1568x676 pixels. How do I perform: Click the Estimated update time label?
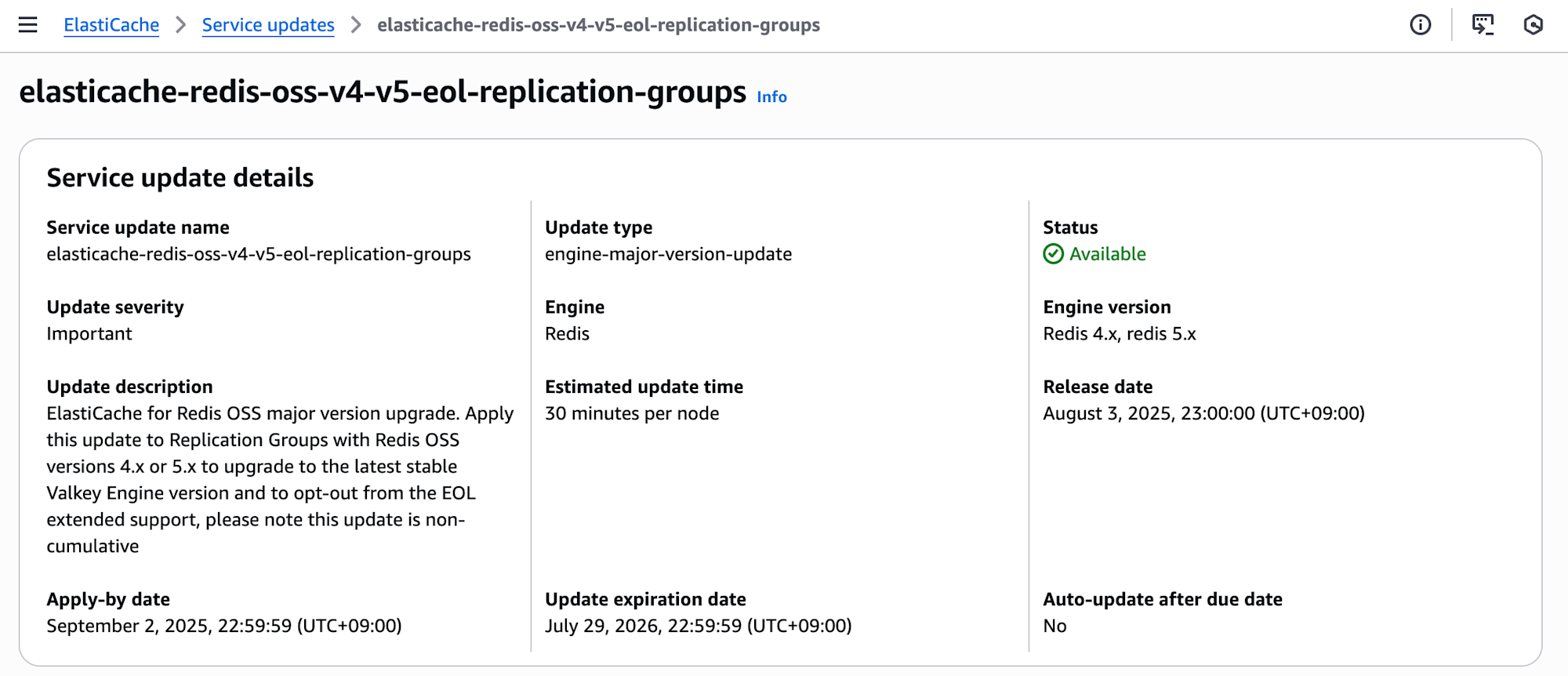tap(644, 387)
